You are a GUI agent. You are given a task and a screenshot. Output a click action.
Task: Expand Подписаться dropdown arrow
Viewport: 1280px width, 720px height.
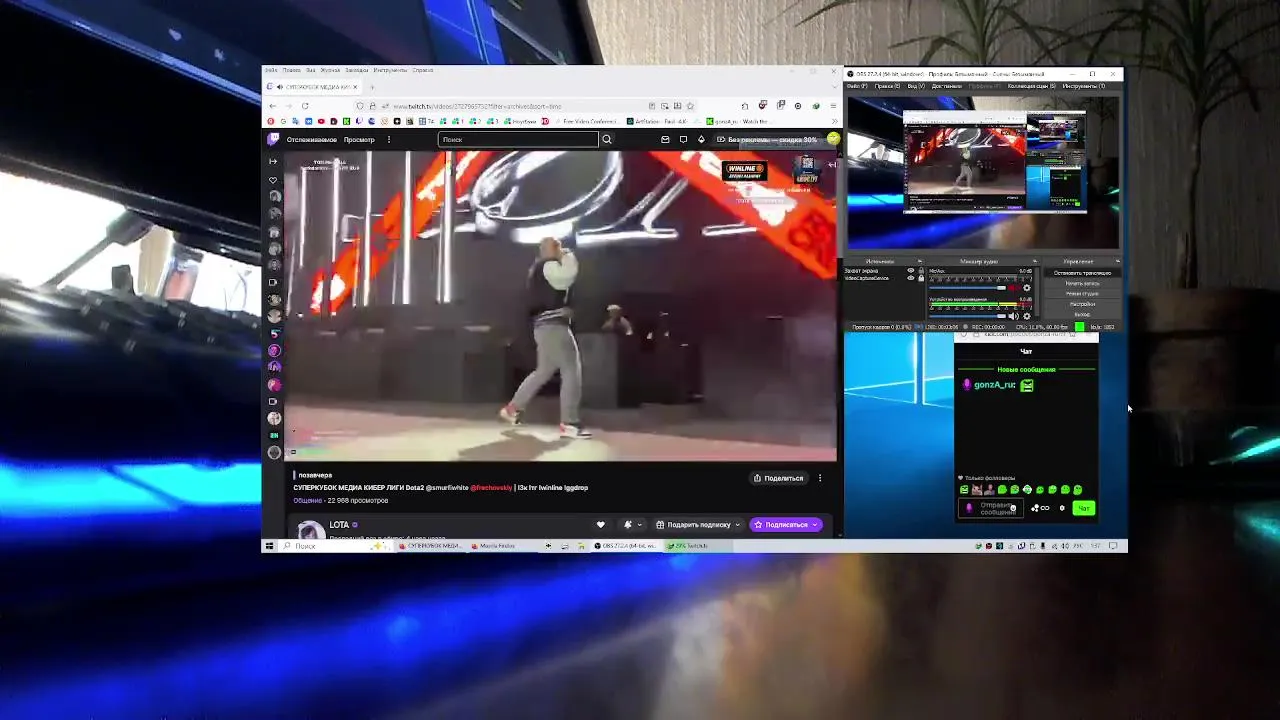tap(815, 524)
